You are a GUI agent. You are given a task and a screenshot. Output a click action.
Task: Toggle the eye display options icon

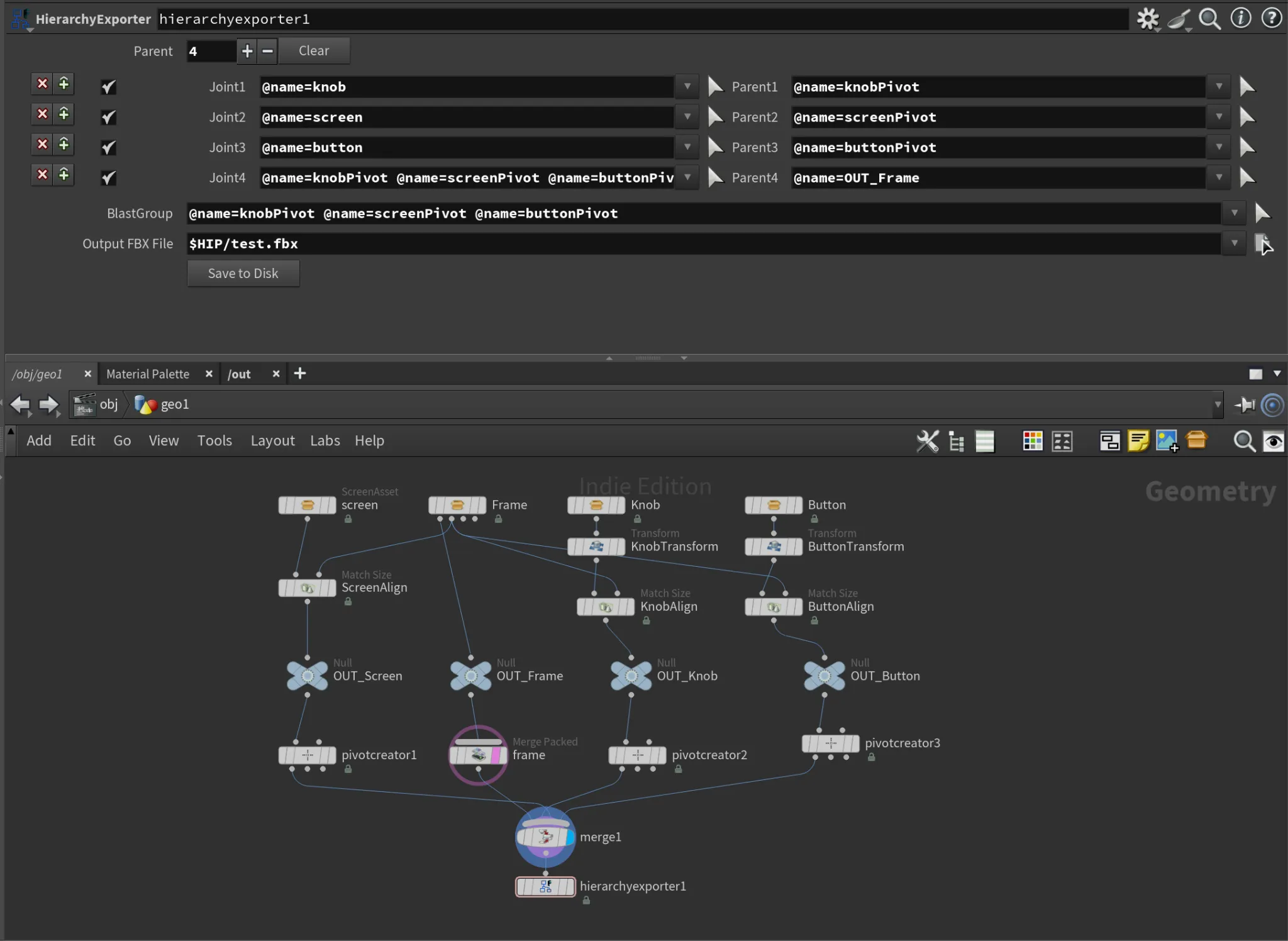[1274, 441]
